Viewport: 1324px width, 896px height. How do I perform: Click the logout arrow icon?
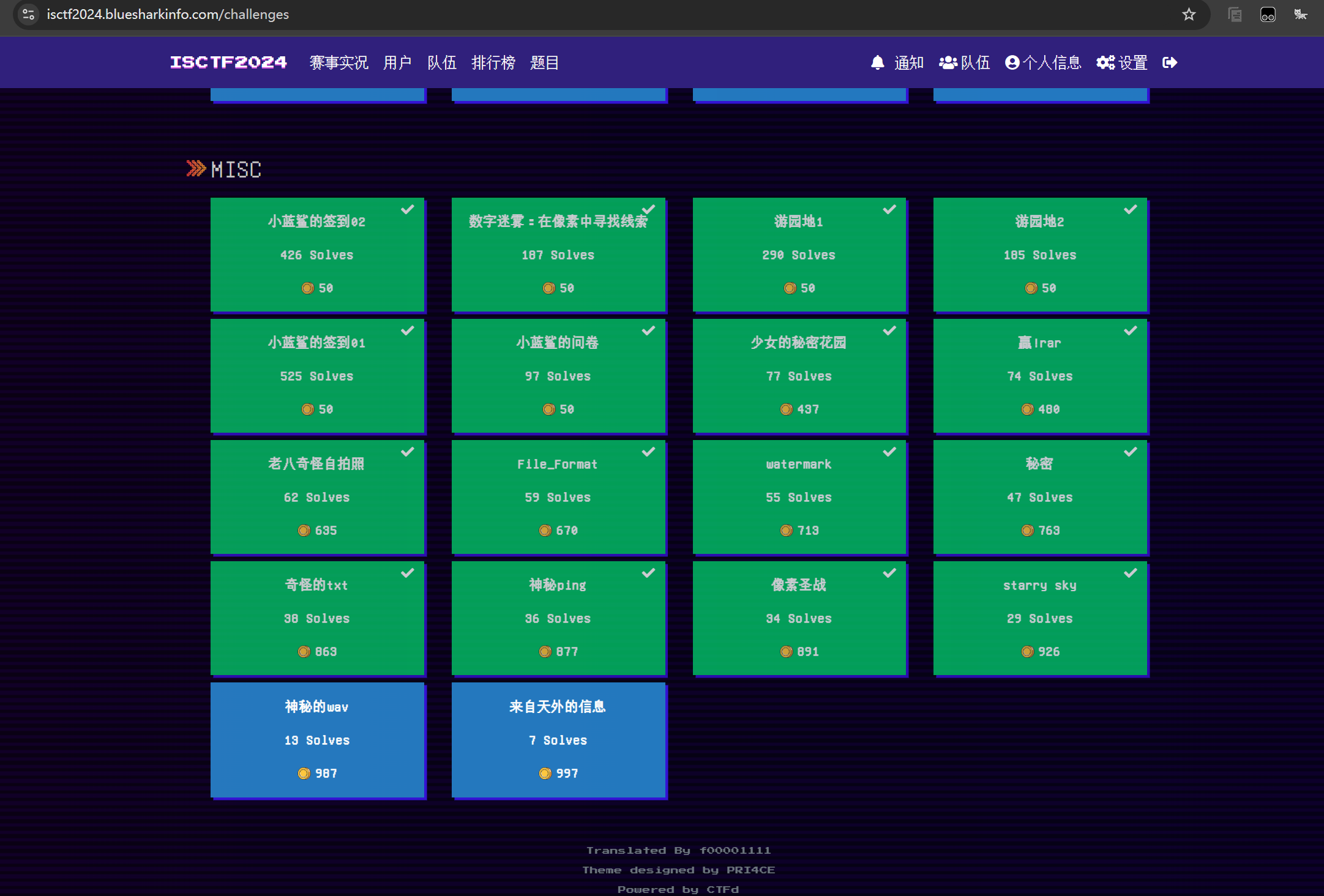[x=1169, y=62]
